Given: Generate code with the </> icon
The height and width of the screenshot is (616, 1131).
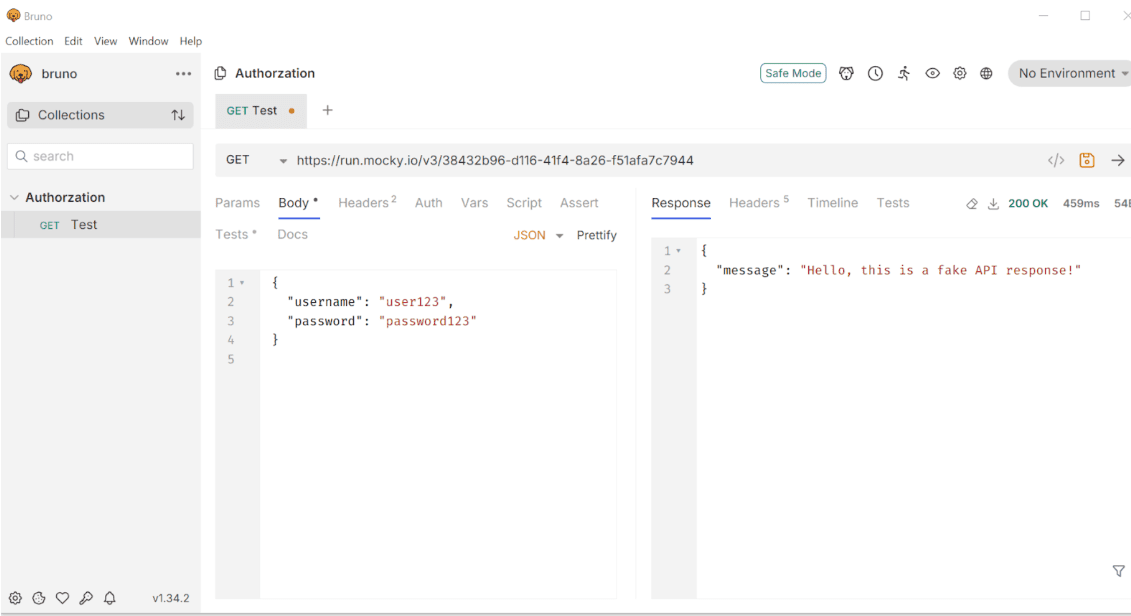Looking at the screenshot, I should click(x=1056, y=160).
